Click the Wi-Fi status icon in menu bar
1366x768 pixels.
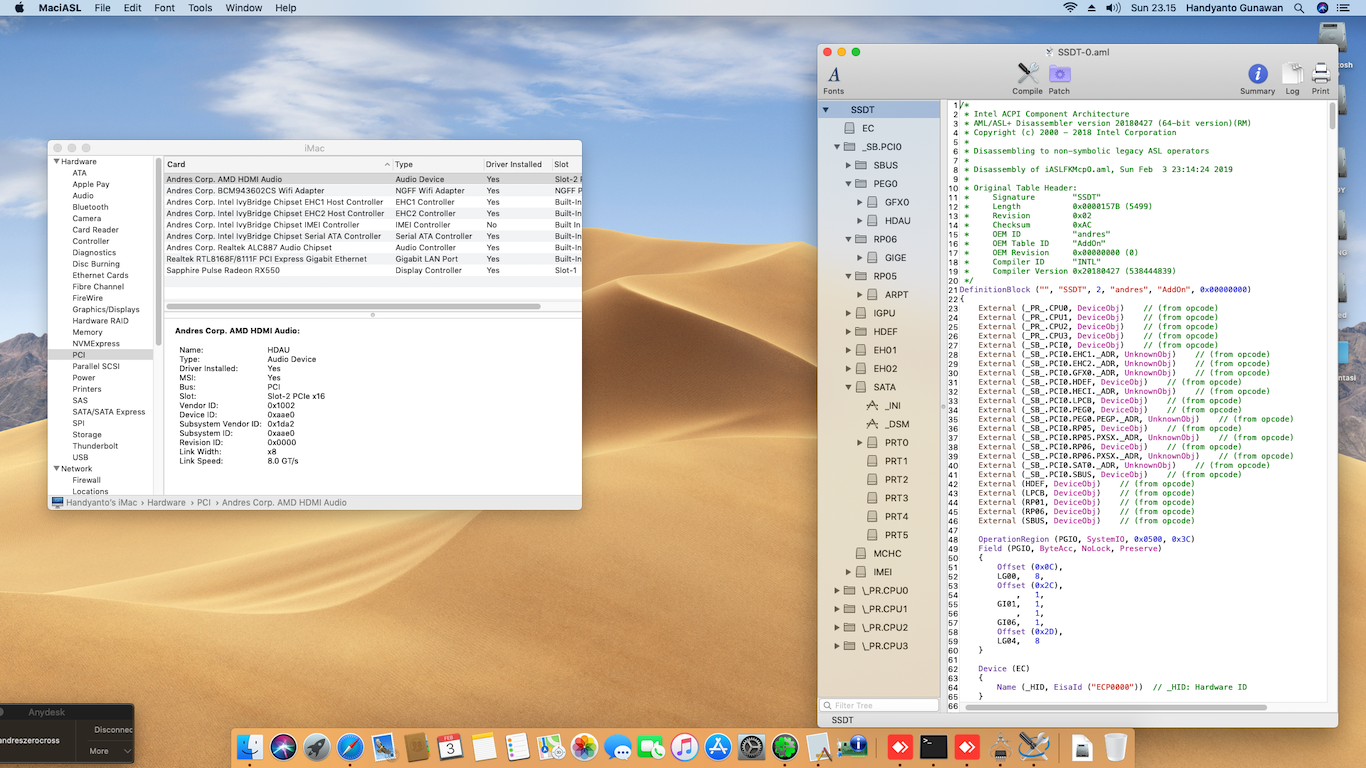(x=1070, y=8)
